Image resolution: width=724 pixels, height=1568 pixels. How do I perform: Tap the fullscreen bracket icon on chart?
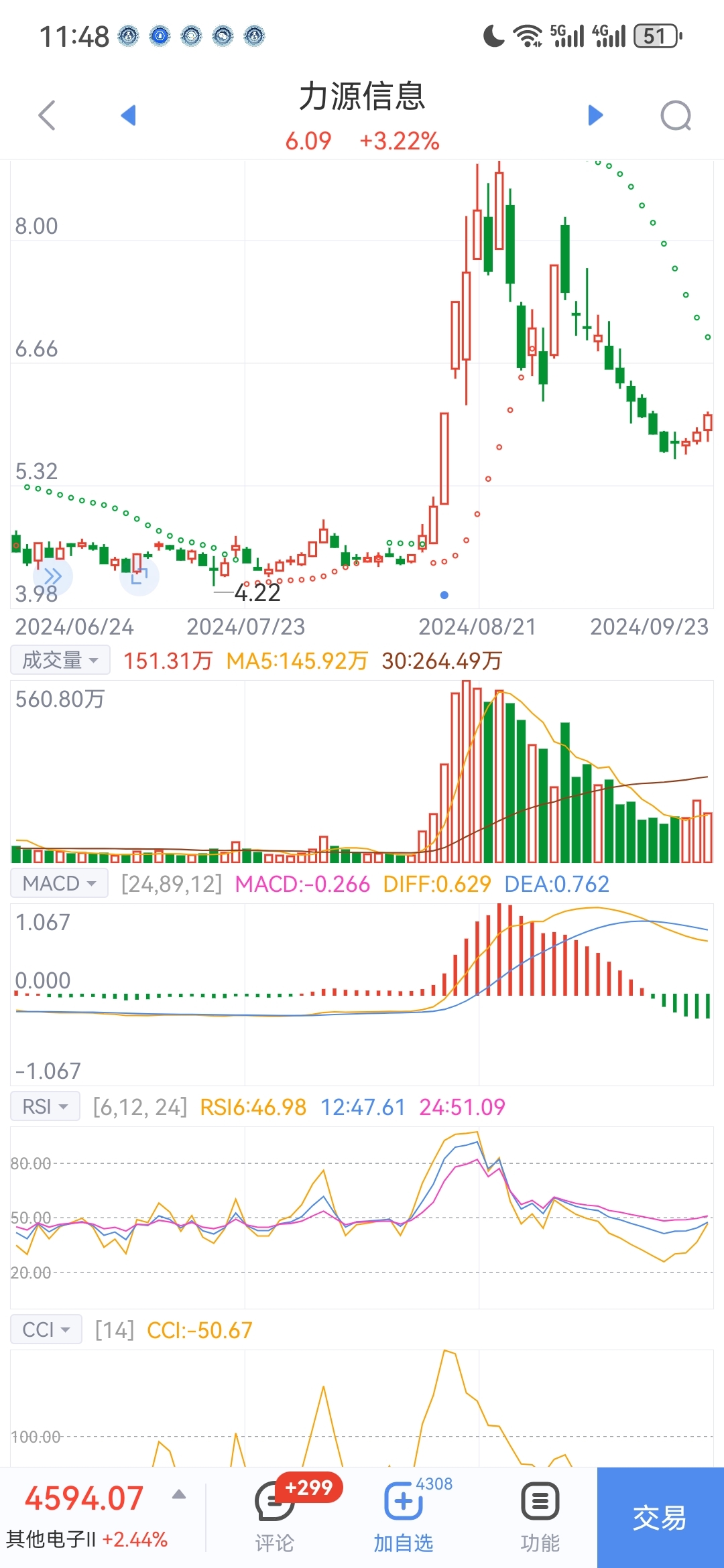click(139, 576)
